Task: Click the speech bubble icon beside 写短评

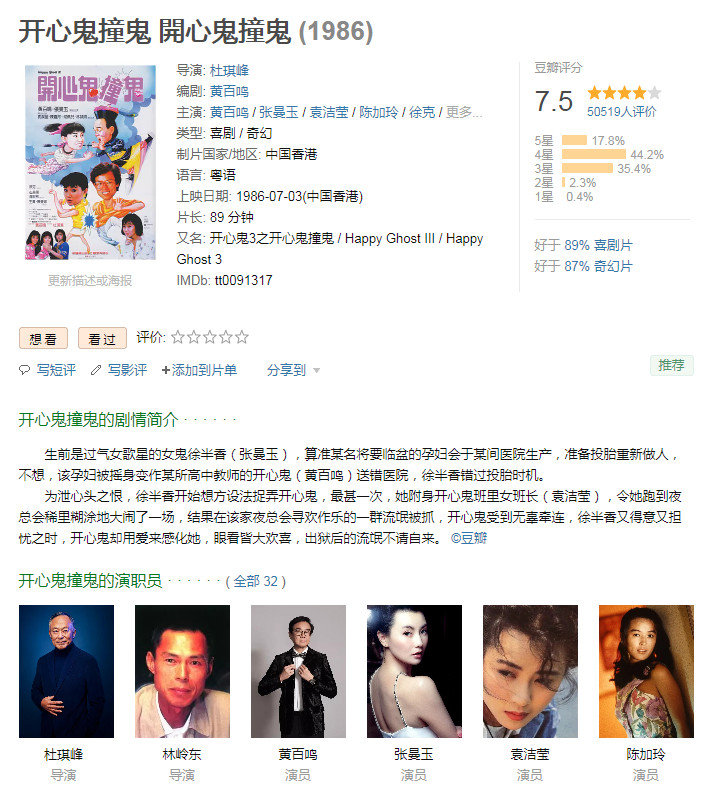Action: coord(24,370)
